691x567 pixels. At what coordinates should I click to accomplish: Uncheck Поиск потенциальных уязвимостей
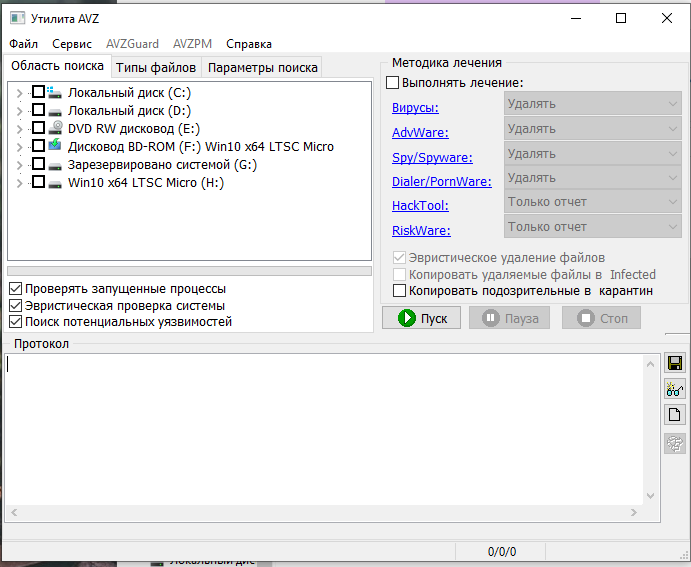(15, 322)
